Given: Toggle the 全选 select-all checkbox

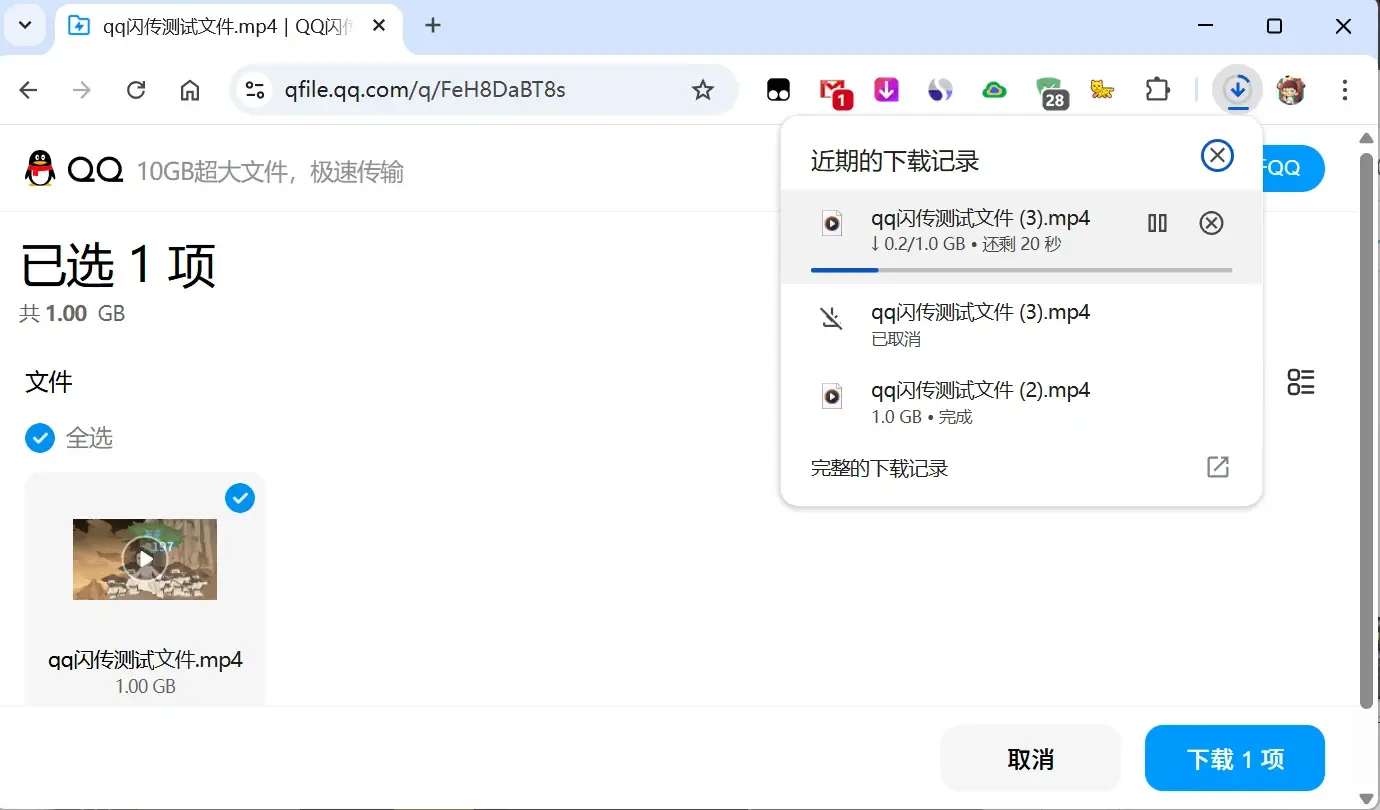Looking at the screenshot, I should 40,437.
